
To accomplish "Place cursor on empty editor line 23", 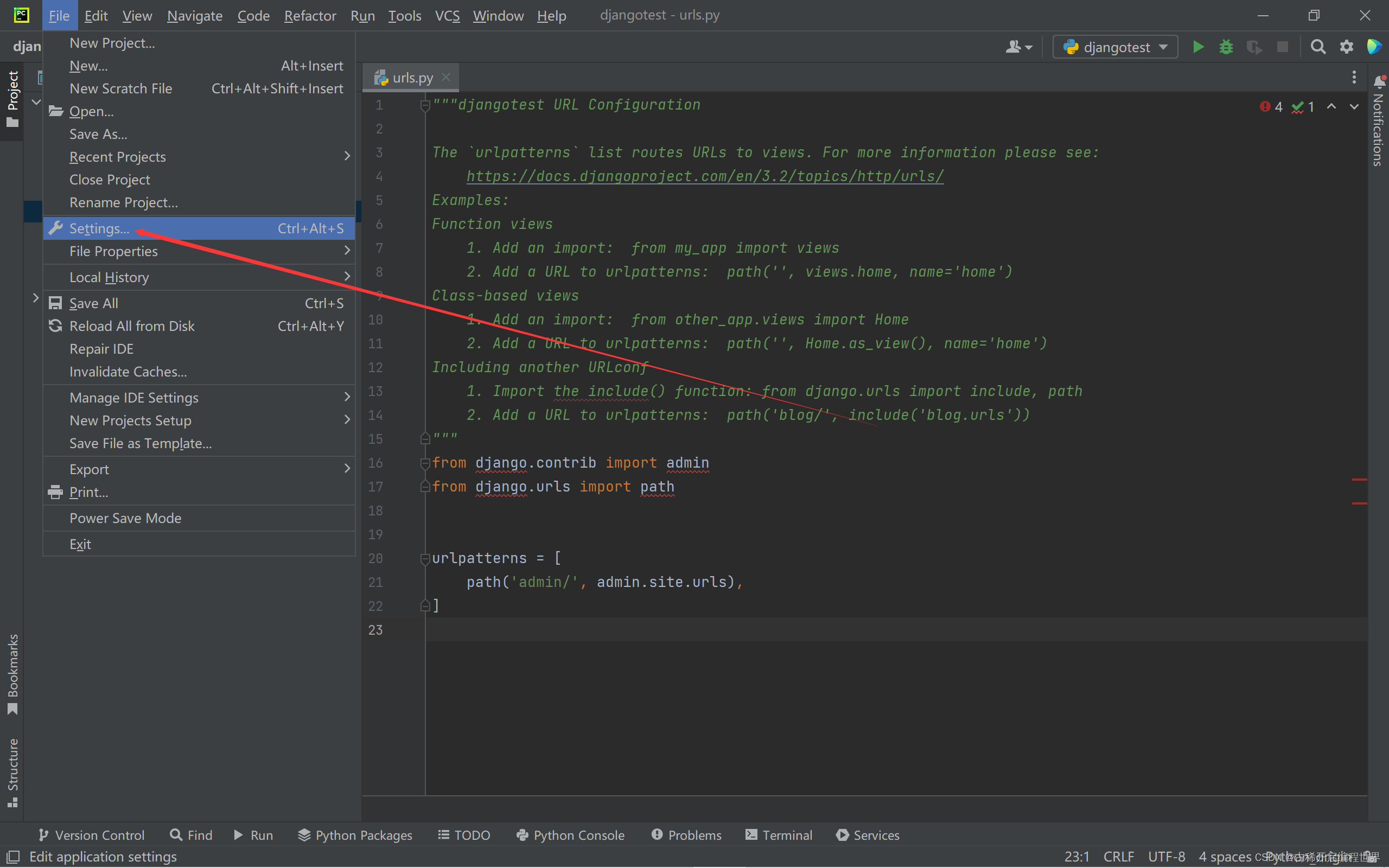I will (895, 630).
